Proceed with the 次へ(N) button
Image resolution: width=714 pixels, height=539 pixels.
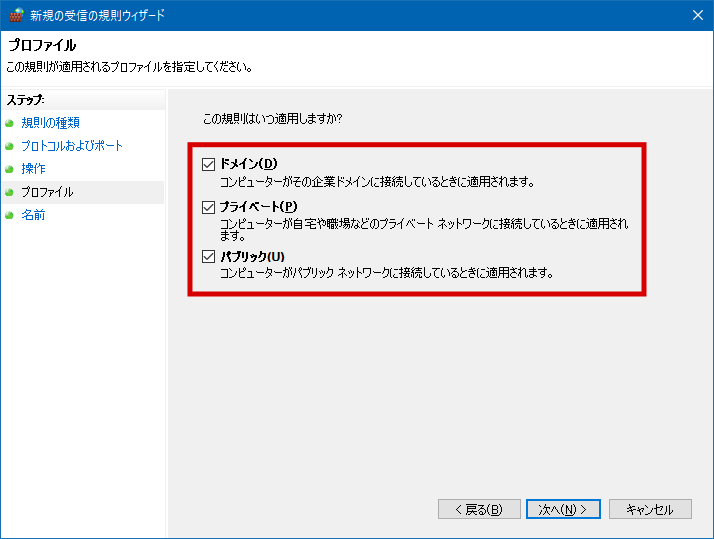(563, 509)
